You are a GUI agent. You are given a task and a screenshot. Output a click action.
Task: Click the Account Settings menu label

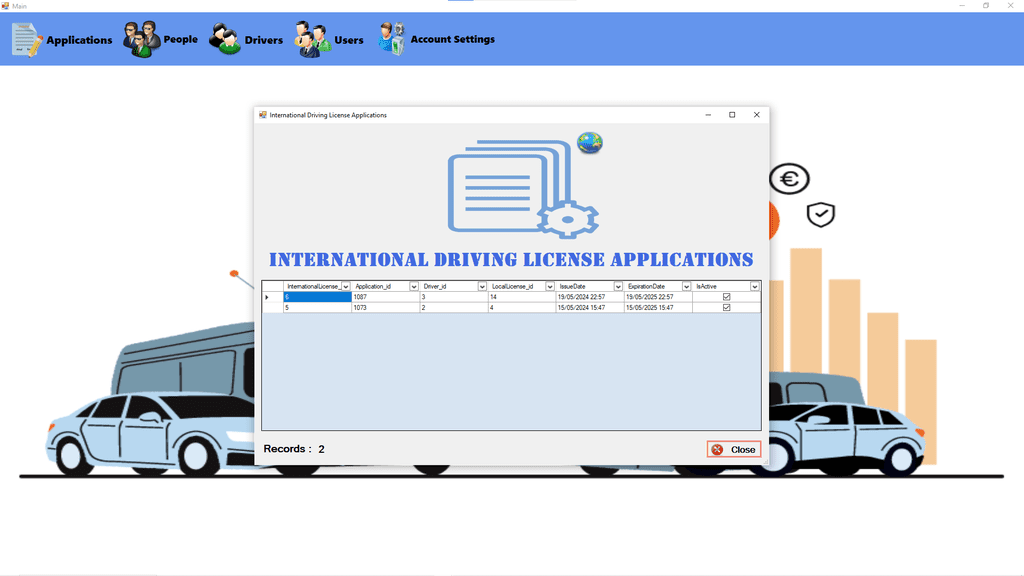pos(452,39)
